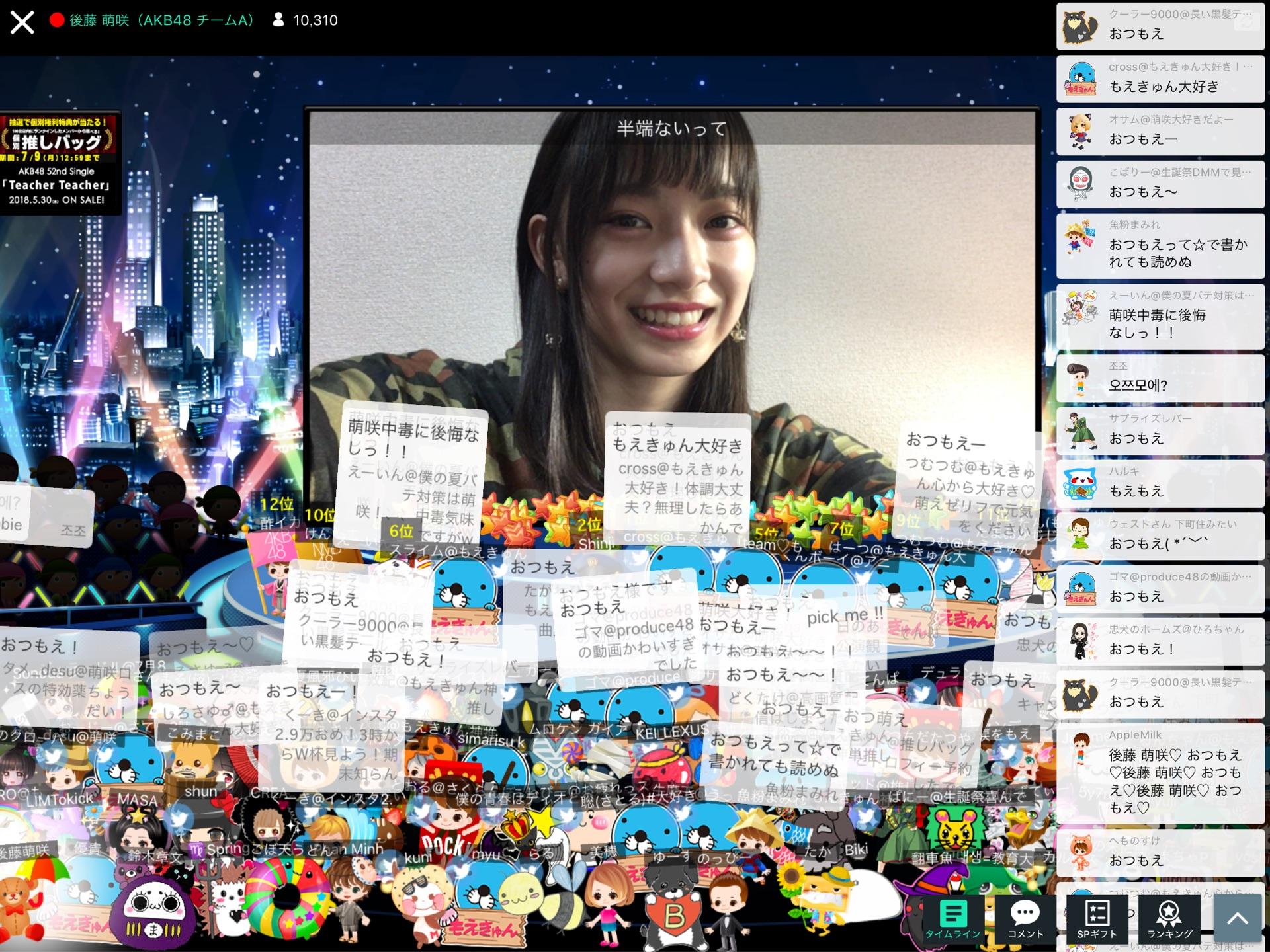Tap ウェストさん 下町住みたい avatar in the comment list
Image resolution: width=1270 pixels, height=952 pixels.
coord(1080,536)
